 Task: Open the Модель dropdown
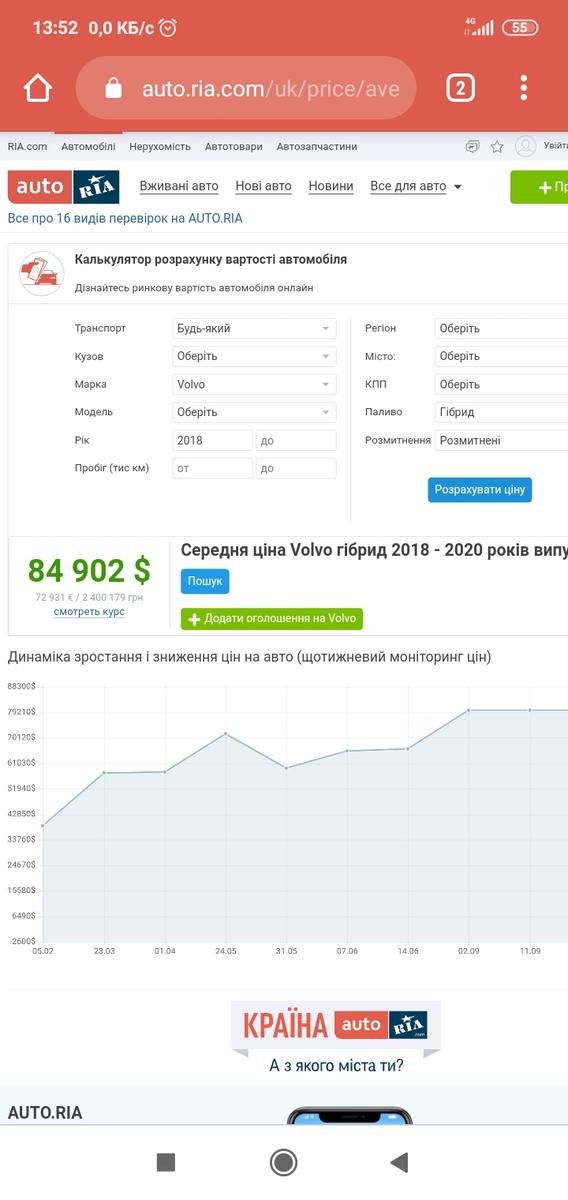coord(255,412)
